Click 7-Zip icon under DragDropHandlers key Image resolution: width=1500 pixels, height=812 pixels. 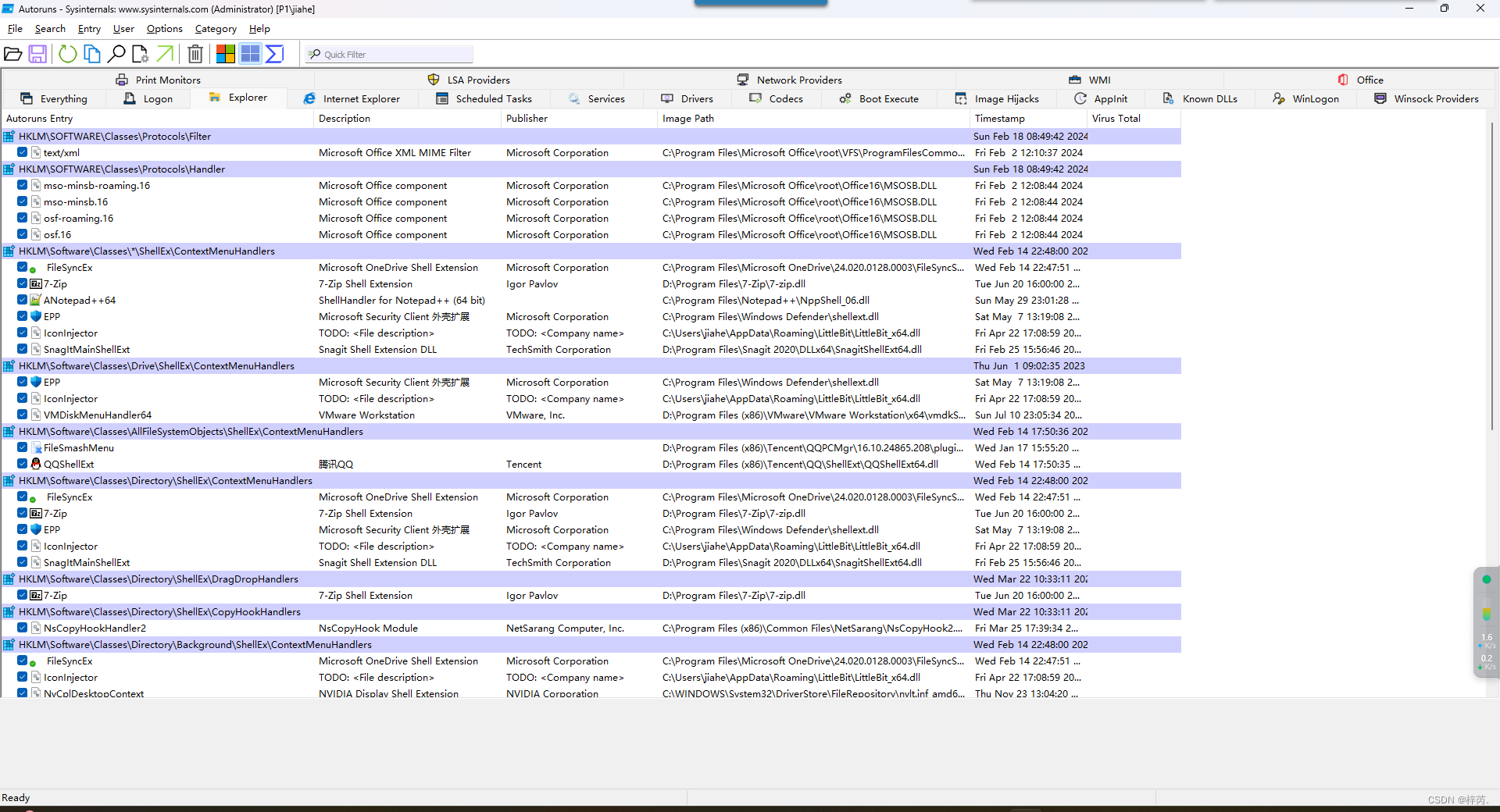(36, 595)
